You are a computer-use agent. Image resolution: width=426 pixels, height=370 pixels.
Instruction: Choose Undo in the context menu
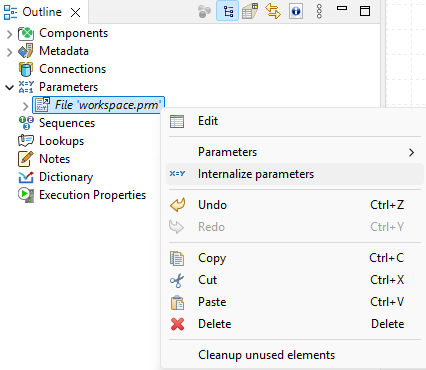pyautogui.click(x=295, y=205)
